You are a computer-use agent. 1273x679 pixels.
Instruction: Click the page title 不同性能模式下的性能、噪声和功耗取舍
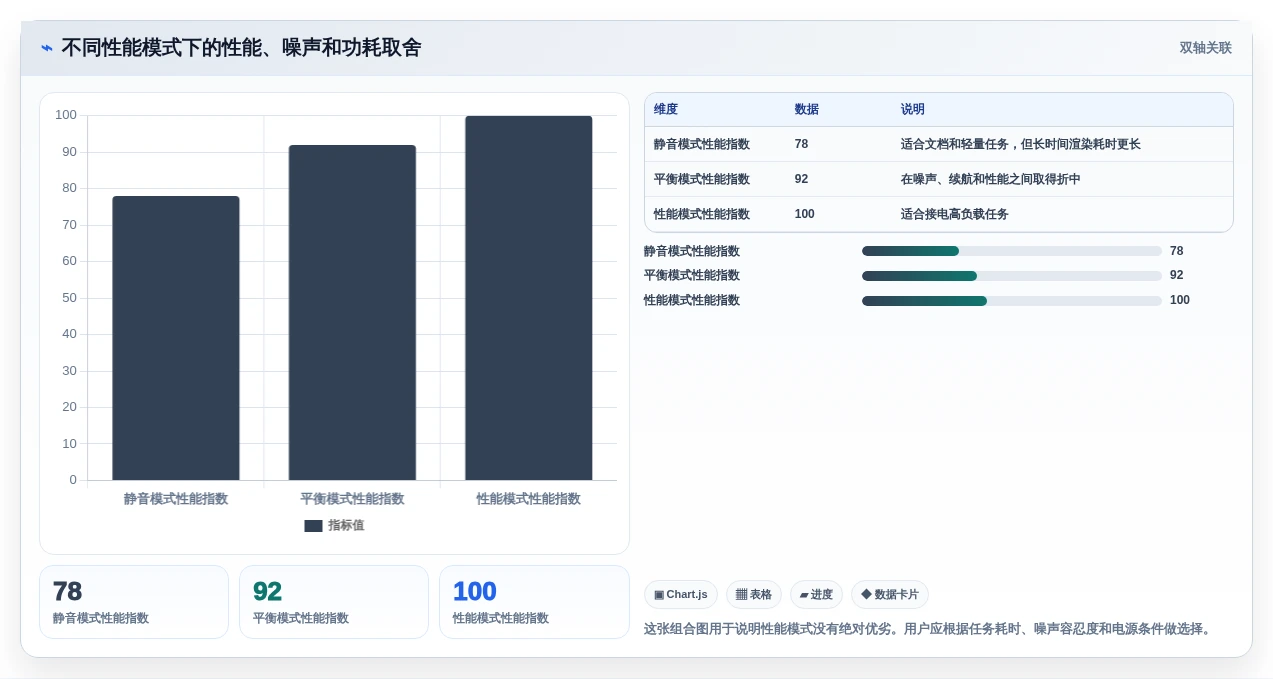click(x=241, y=47)
